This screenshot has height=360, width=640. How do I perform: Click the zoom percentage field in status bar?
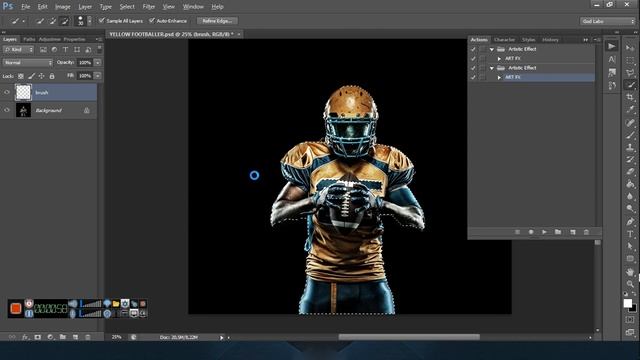[117, 337]
